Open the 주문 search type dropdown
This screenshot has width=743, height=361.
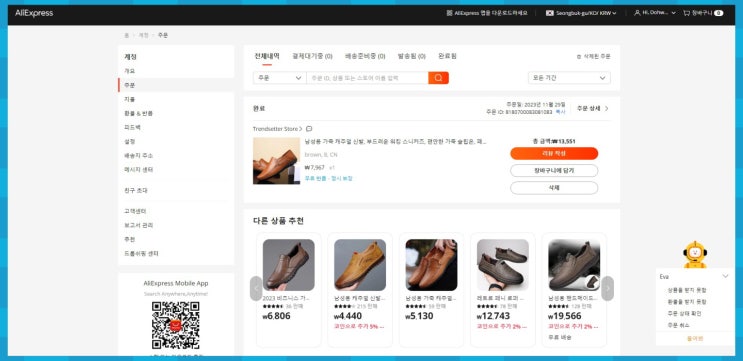pos(280,78)
